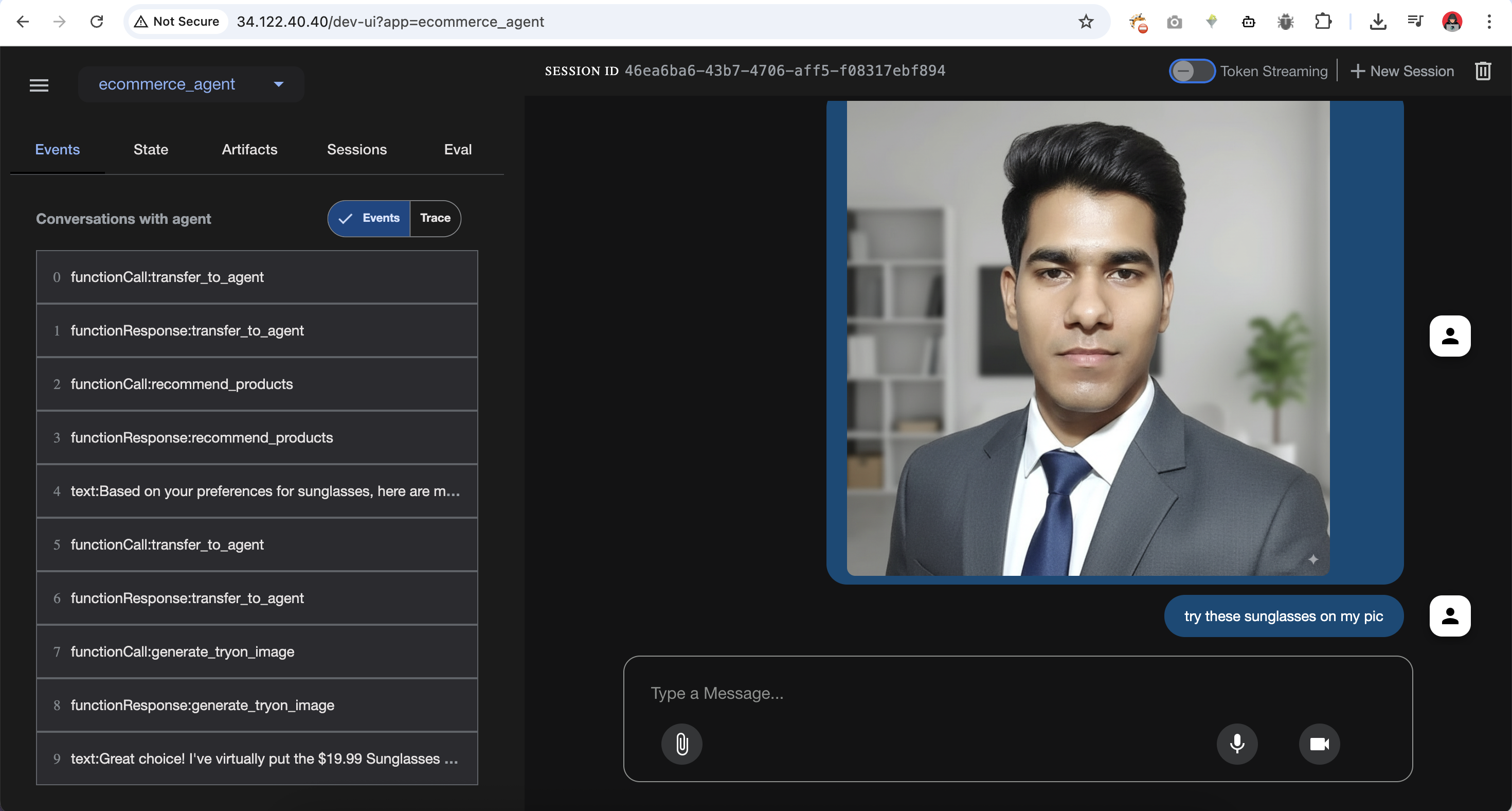Viewport: 1512px width, 811px height.
Task: Click the bookmark star in address bar
Action: [1086, 22]
